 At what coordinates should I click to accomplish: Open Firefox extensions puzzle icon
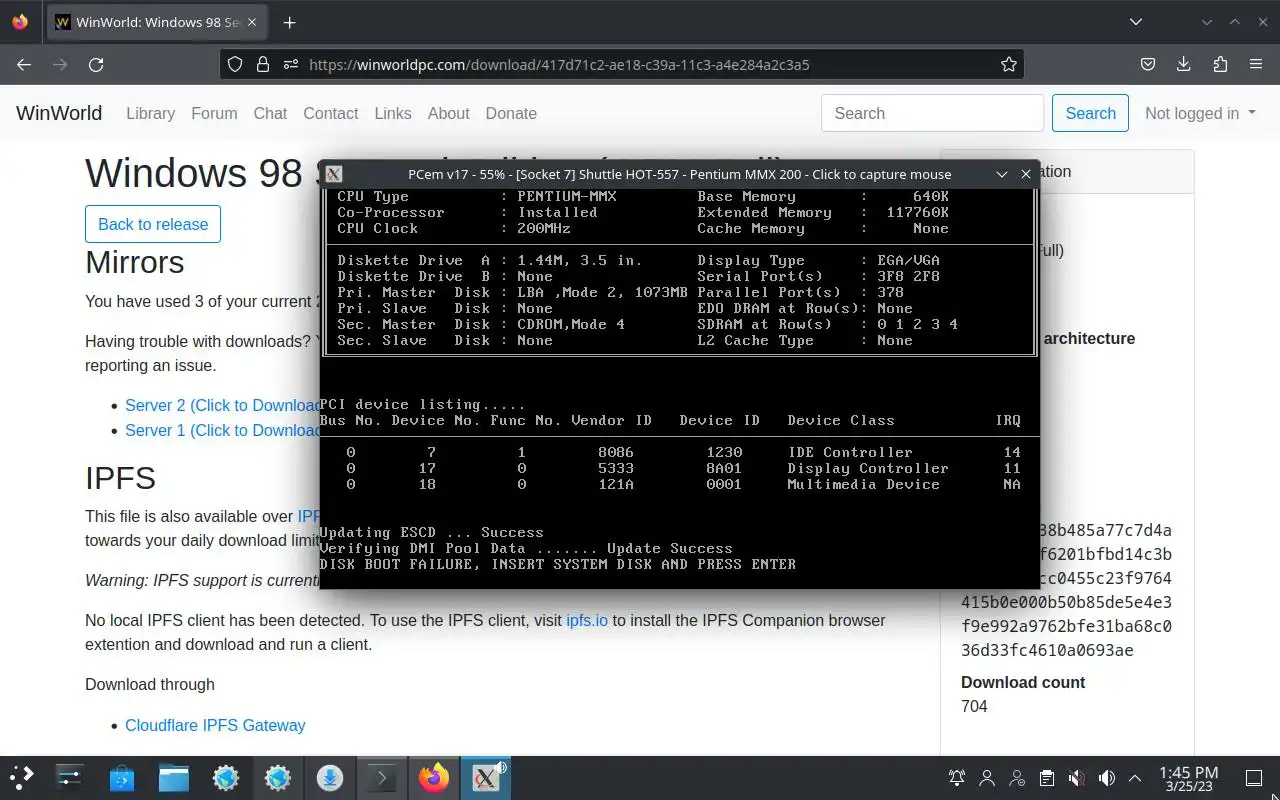[1220, 64]
